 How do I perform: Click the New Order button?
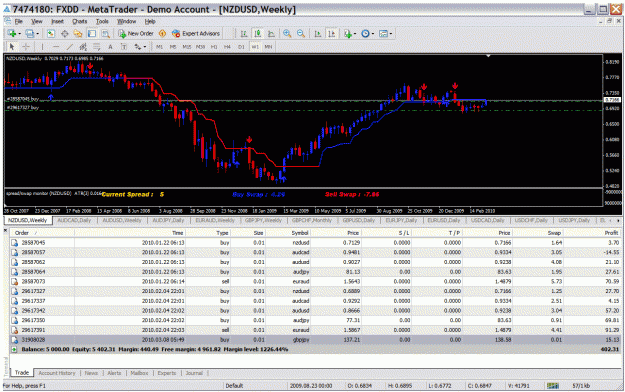(136, 34)
